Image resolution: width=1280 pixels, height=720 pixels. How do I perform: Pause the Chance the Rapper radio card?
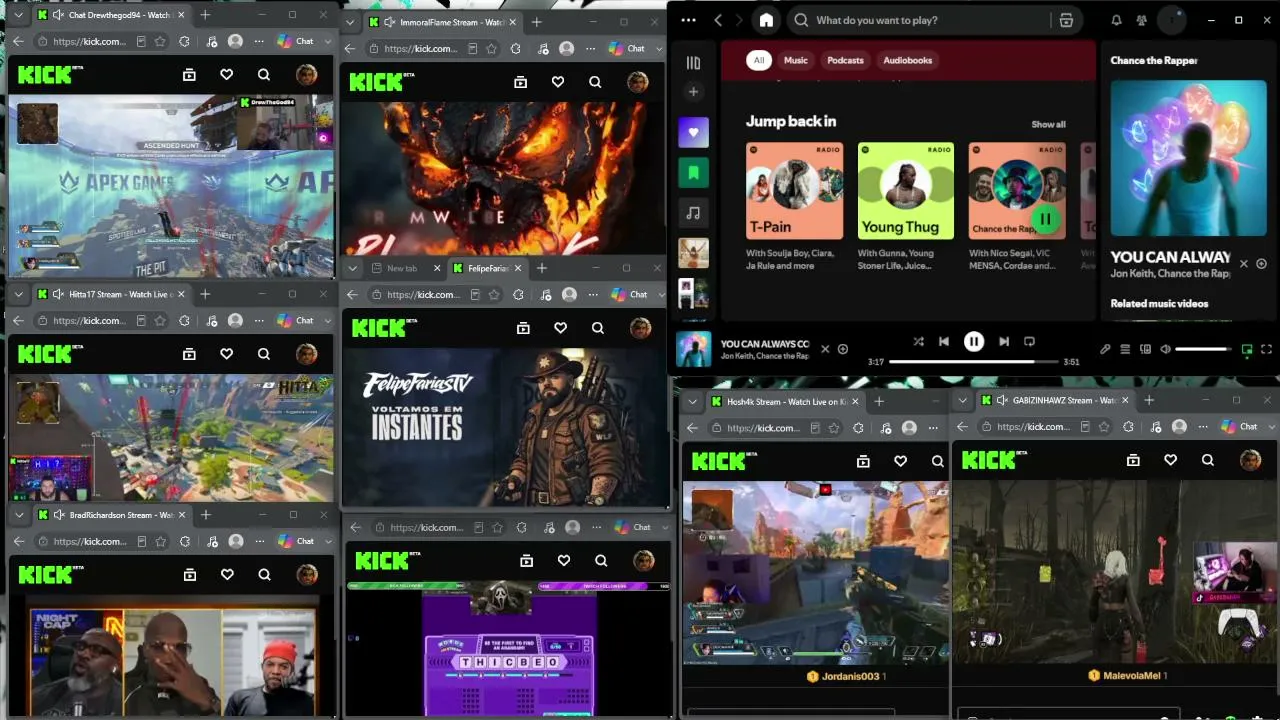click(1045, 219)
